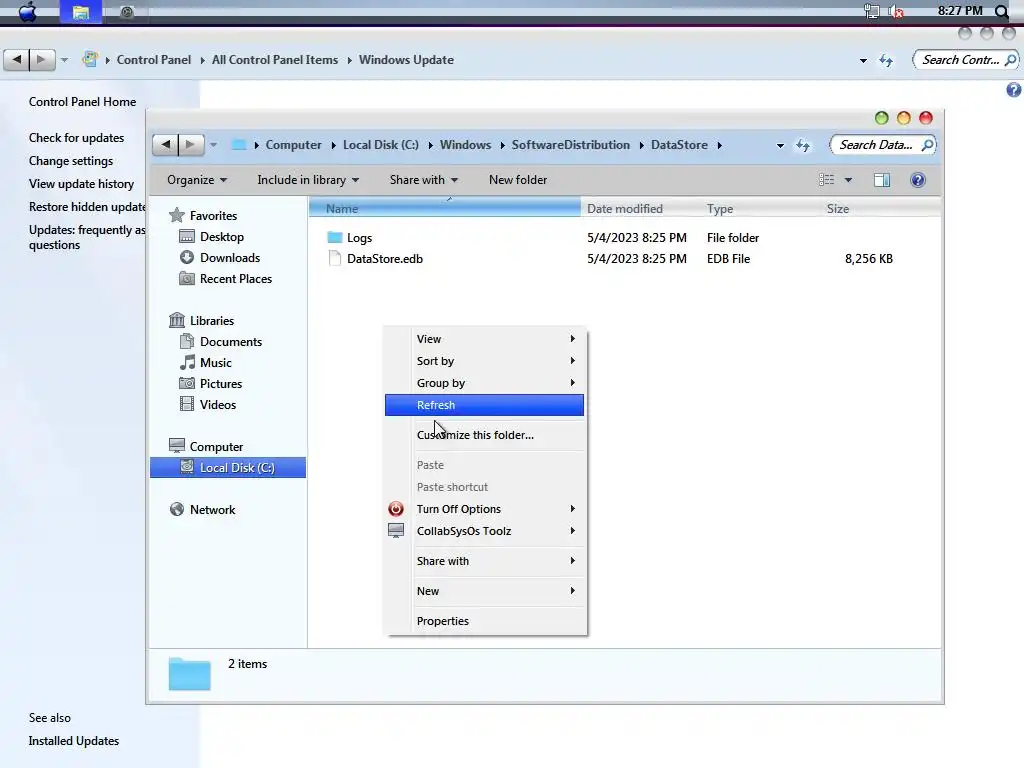Click SoftwareDistribution breadcrumb segment

571,145
